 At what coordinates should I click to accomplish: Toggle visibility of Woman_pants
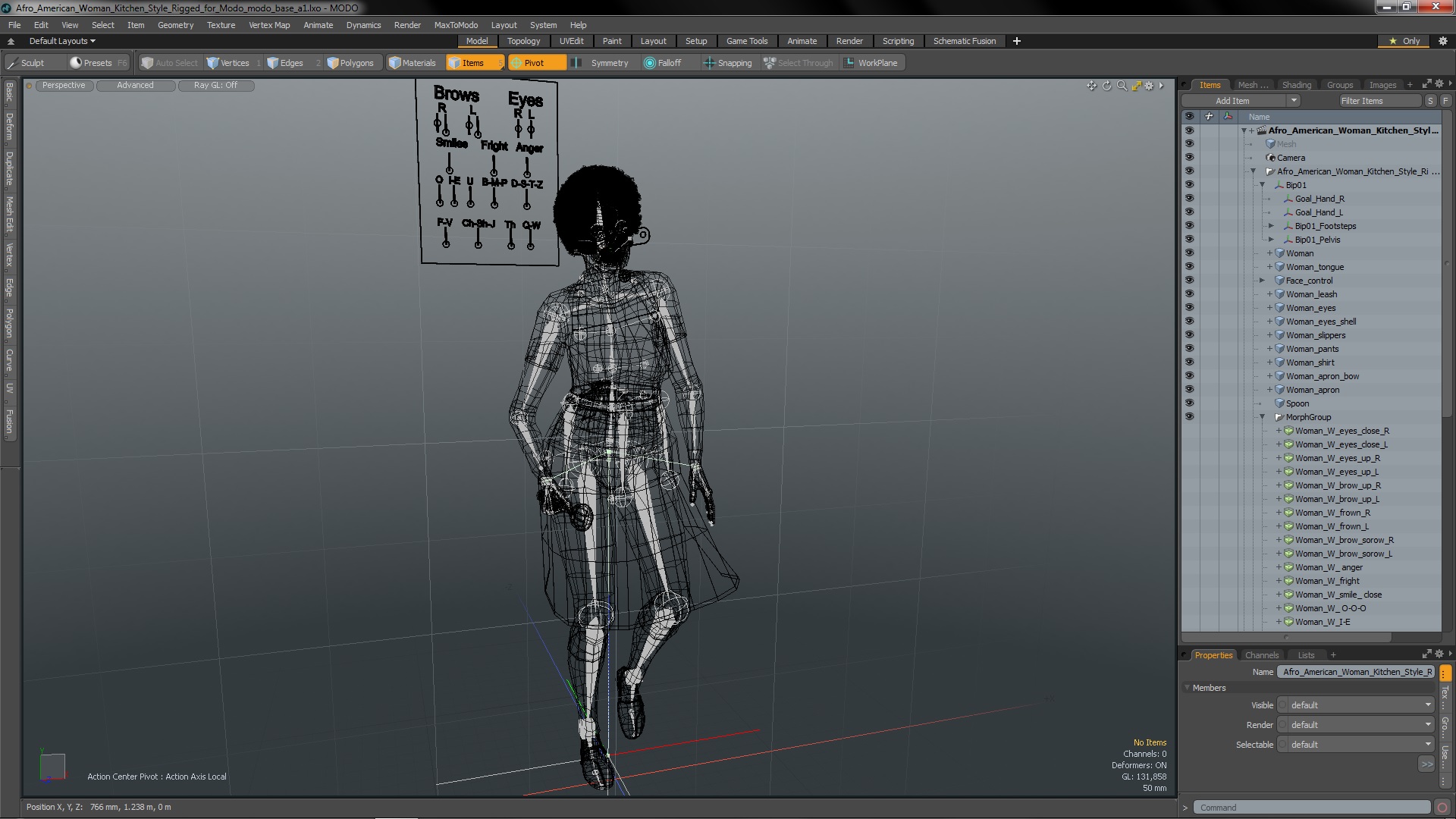[1189, 349]
